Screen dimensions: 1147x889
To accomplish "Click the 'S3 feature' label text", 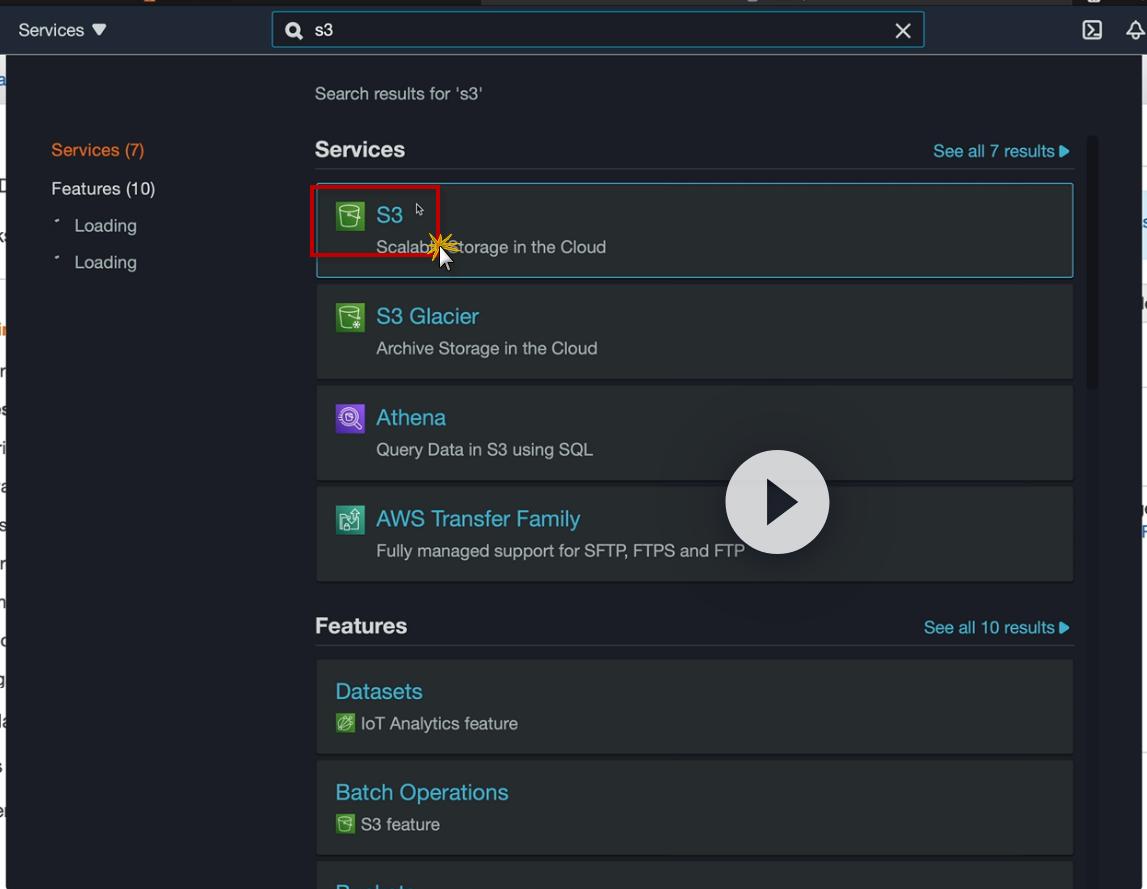I will (x=400, y=825).
